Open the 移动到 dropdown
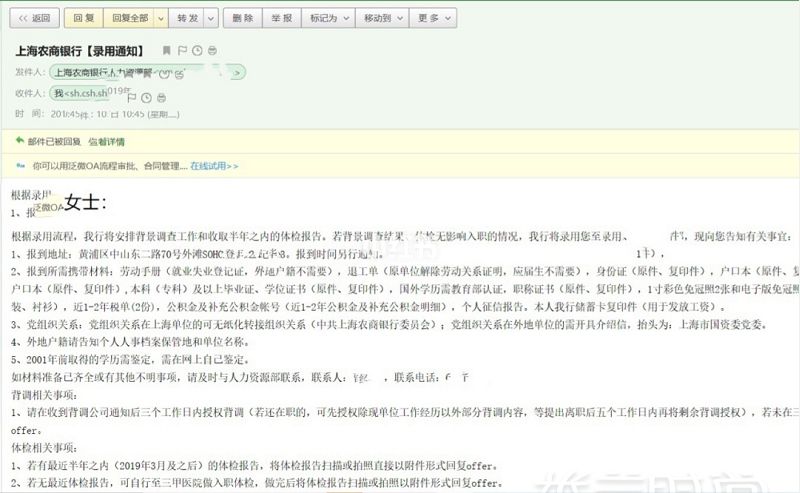This screenshot has height=493, width=800. click(383, 18)
